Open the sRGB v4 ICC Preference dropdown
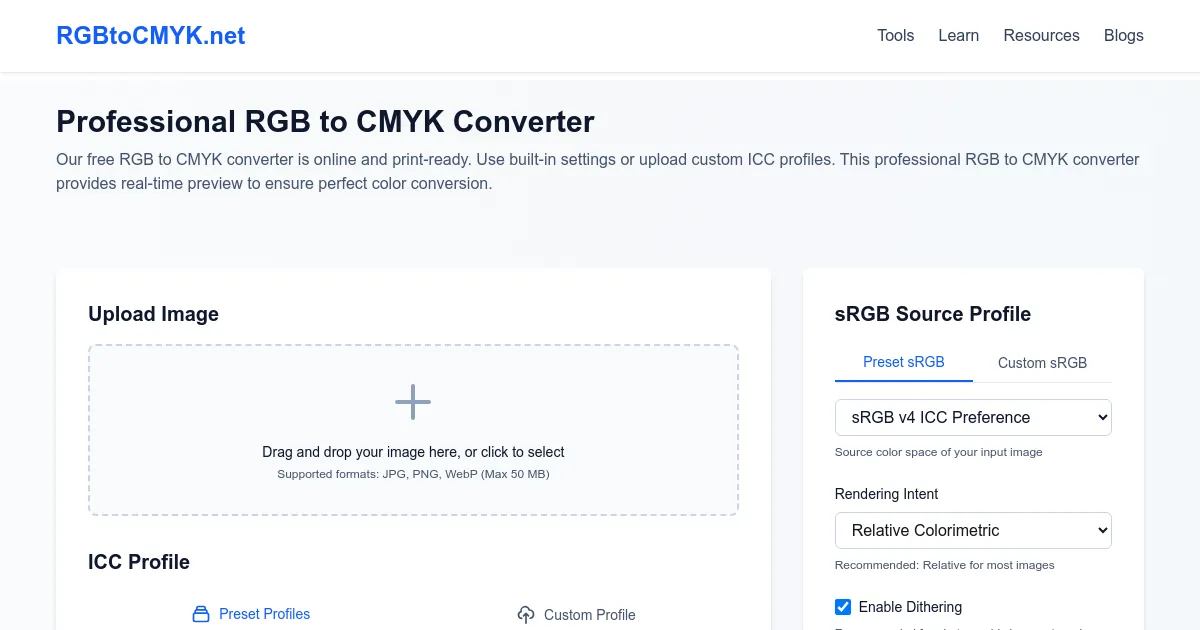Image resolution: width=1200 pixels, height=630 pixels. (973, 417)
